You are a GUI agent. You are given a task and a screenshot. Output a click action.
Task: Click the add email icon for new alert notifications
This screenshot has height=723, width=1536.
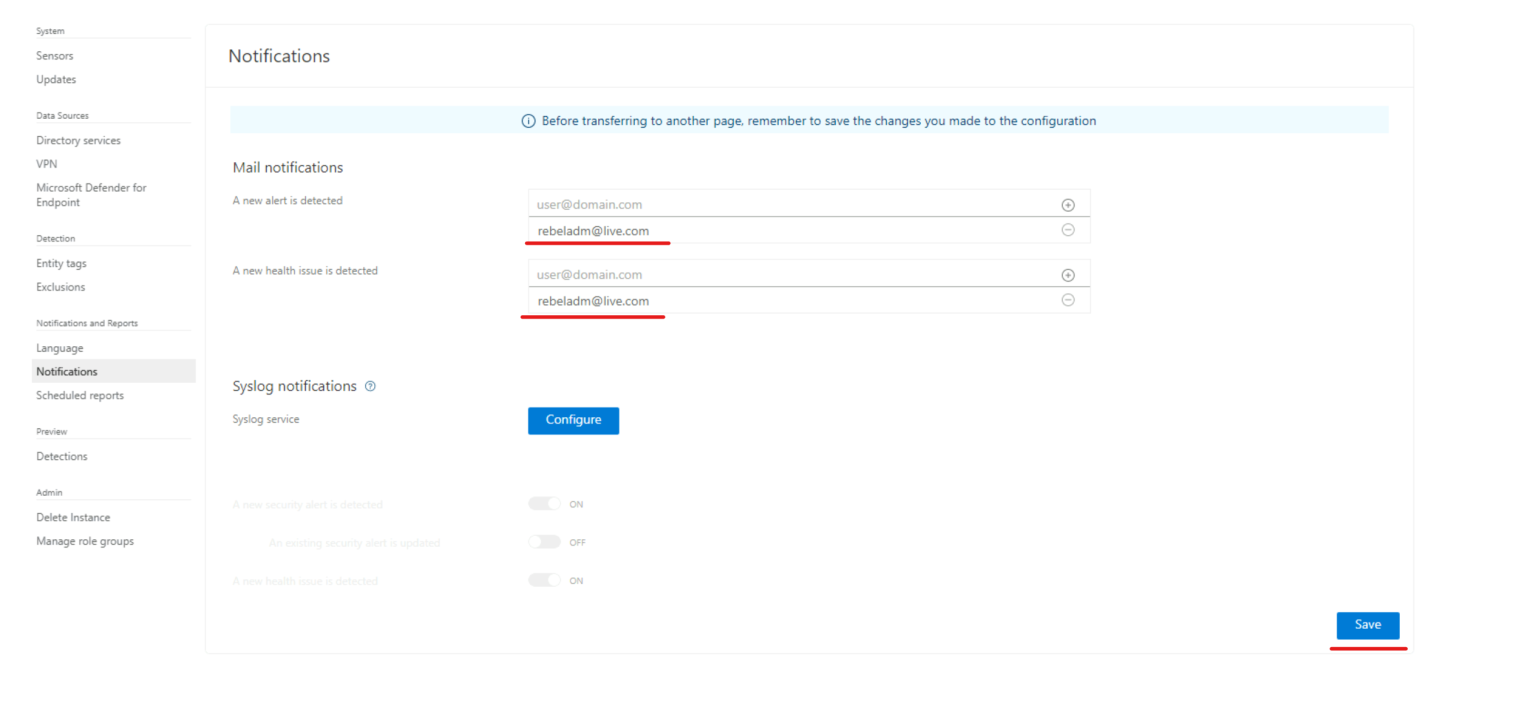point(1067,204)
